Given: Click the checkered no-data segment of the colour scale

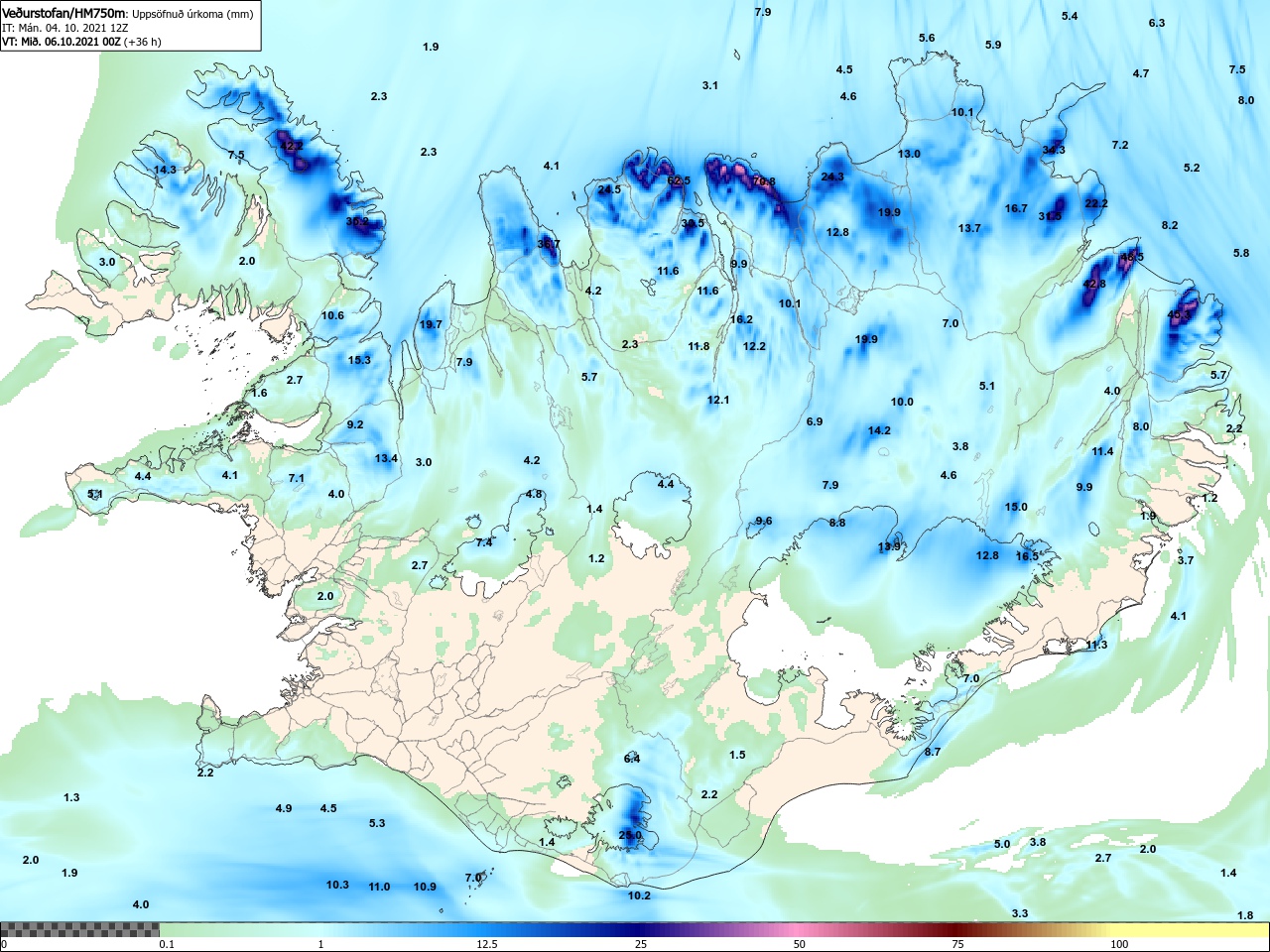Looking at the screenshot, I should point(79,930).
